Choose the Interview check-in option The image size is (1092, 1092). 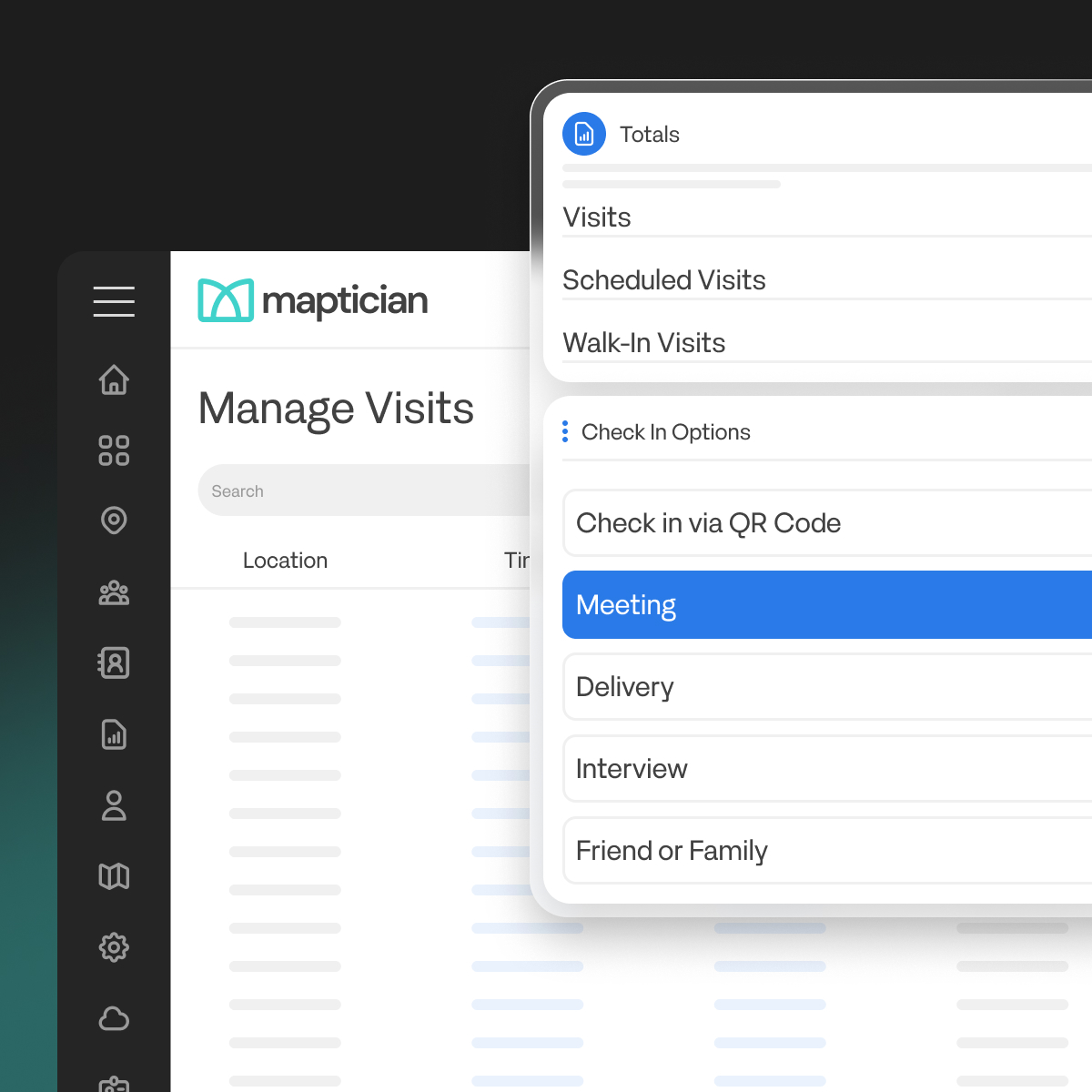click(827, 769)
